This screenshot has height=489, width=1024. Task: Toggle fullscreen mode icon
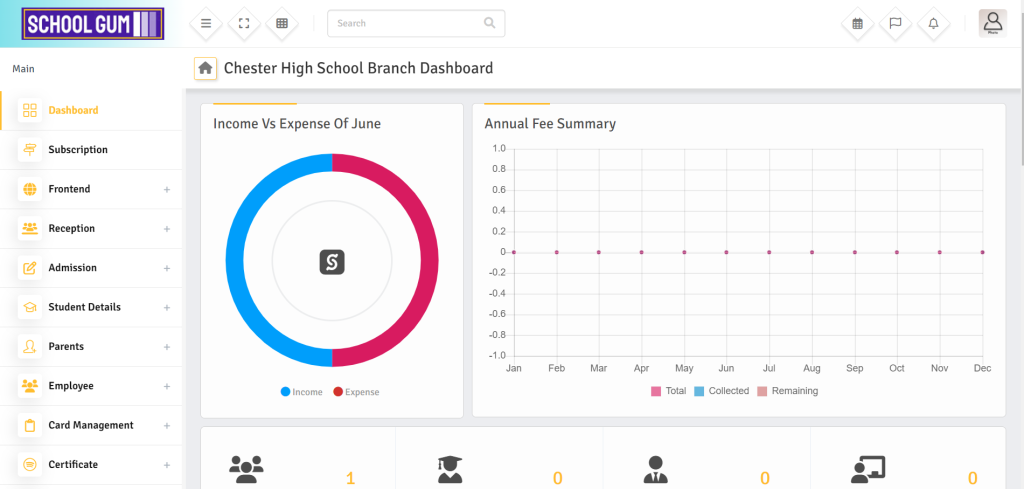tap(244, 23)
